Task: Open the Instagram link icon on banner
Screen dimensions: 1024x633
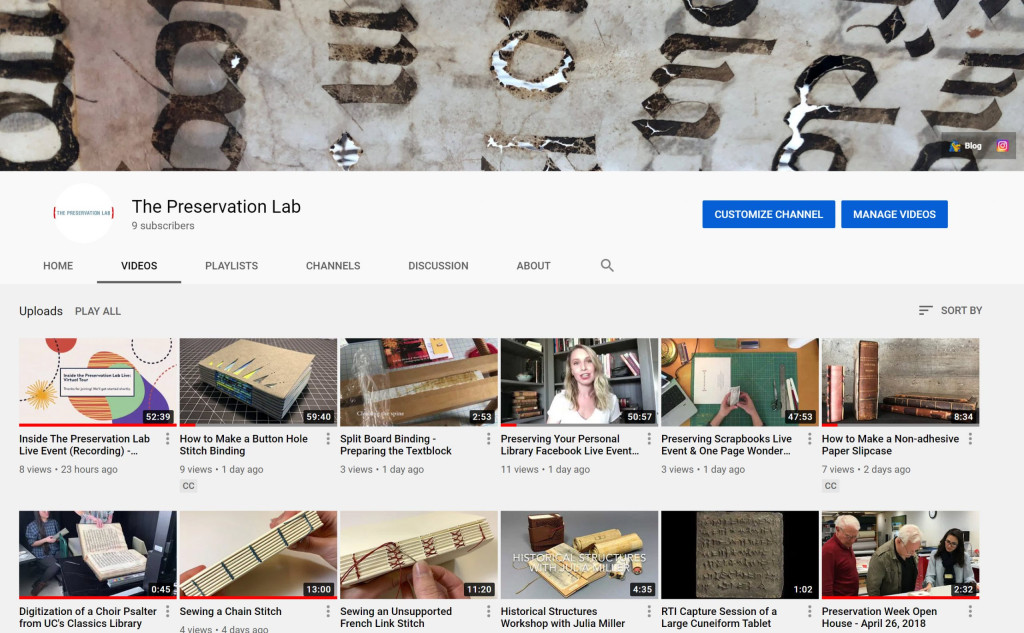Action: pos(1002,146)
